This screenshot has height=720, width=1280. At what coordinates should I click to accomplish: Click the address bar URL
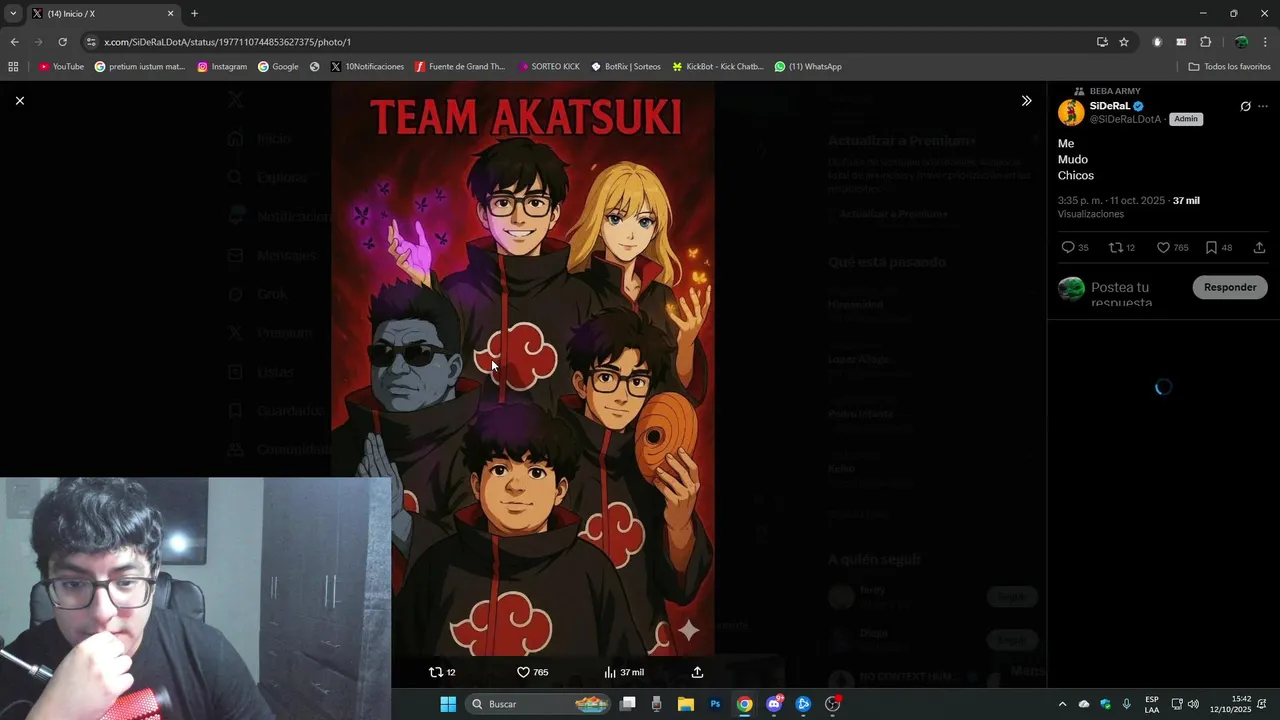(227, 42)
